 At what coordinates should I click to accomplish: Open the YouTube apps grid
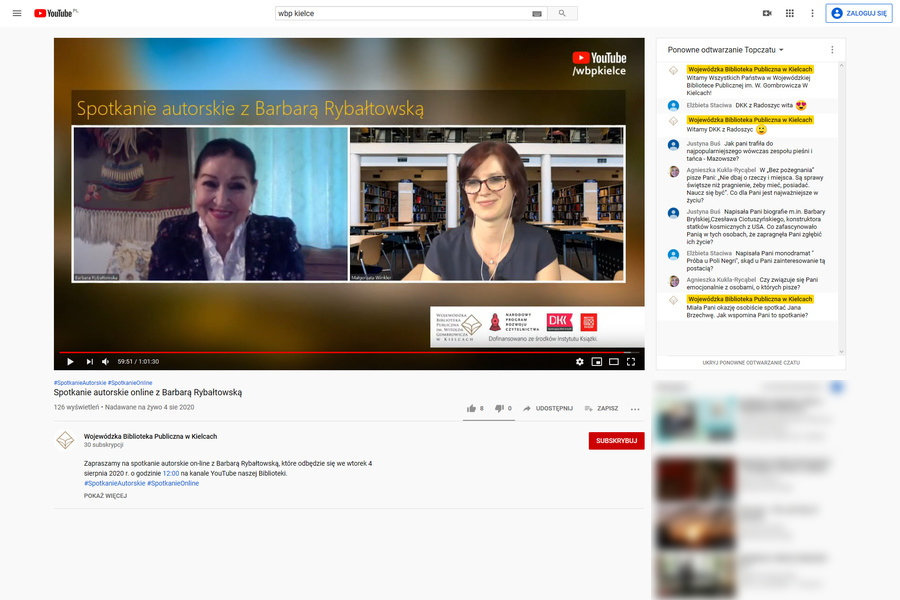790,13
